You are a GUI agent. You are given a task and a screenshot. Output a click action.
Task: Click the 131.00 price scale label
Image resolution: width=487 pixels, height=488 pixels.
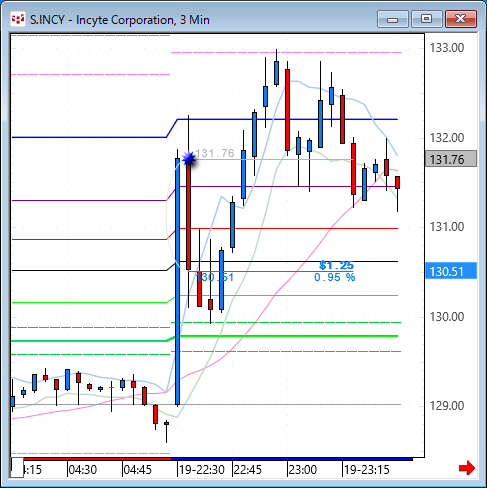[447, 227]
